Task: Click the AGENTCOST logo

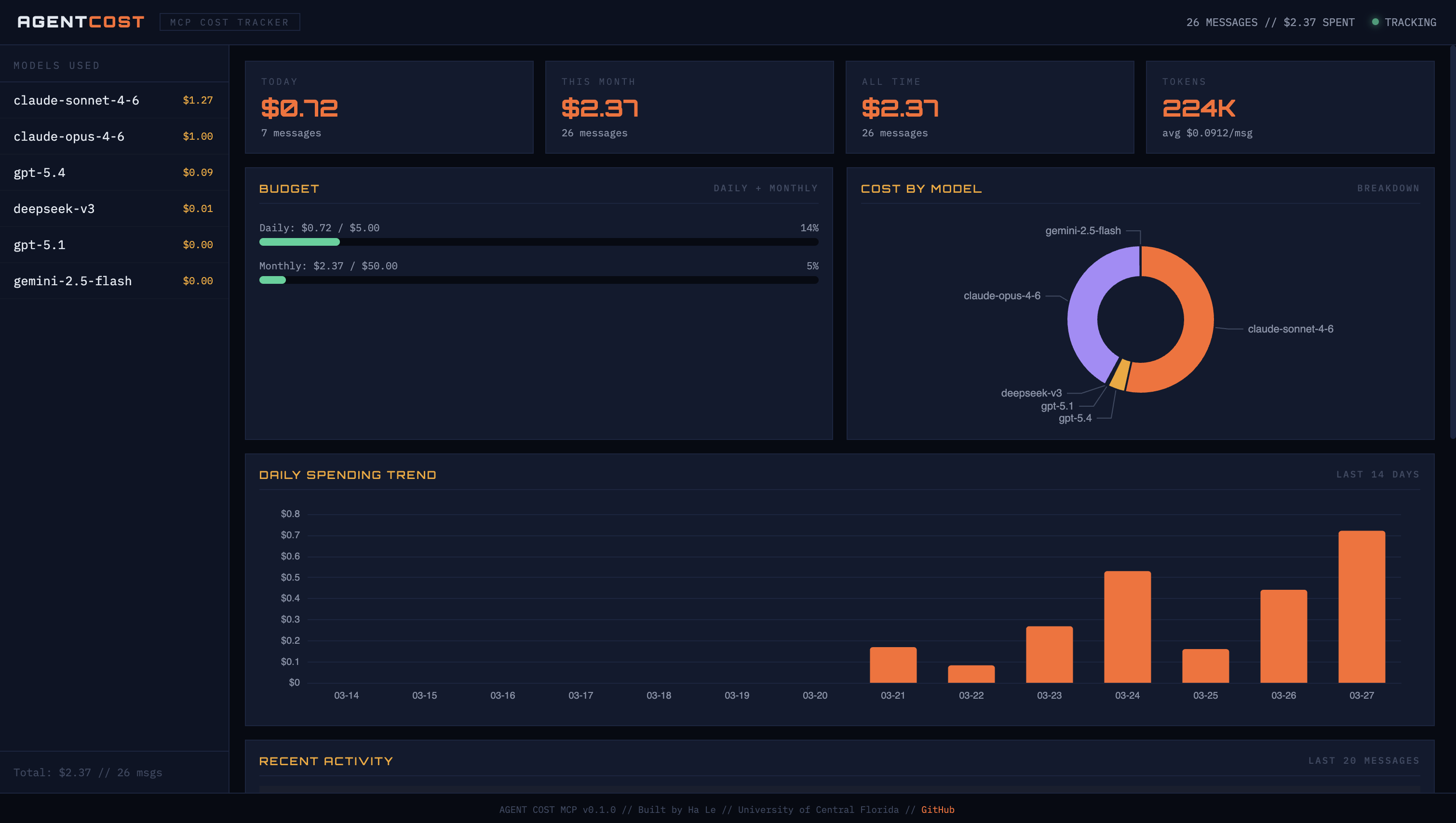Action: pyautogui.click(x=79, y=22)
